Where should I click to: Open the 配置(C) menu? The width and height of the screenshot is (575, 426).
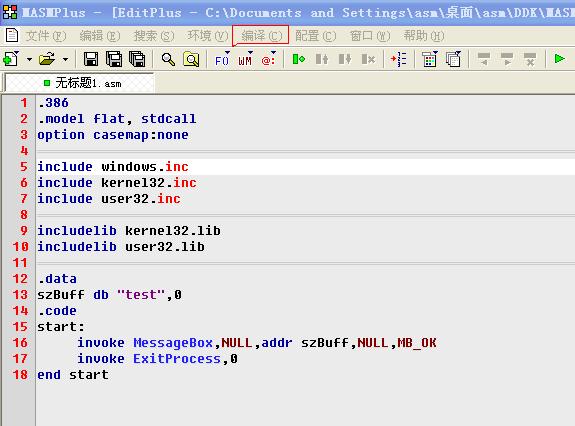(x=315, y=36)
